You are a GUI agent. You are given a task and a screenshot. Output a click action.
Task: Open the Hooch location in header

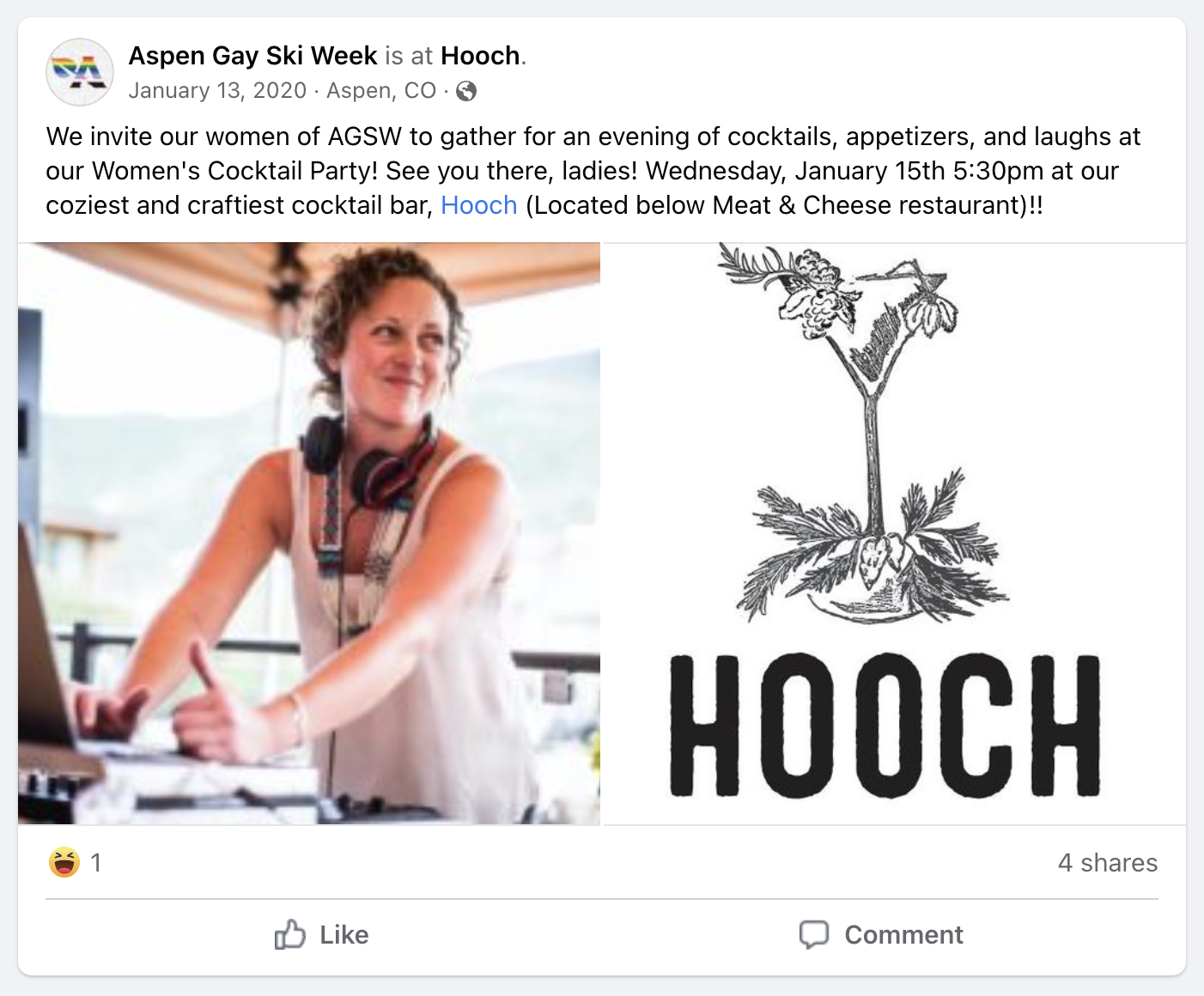[480, 56]
